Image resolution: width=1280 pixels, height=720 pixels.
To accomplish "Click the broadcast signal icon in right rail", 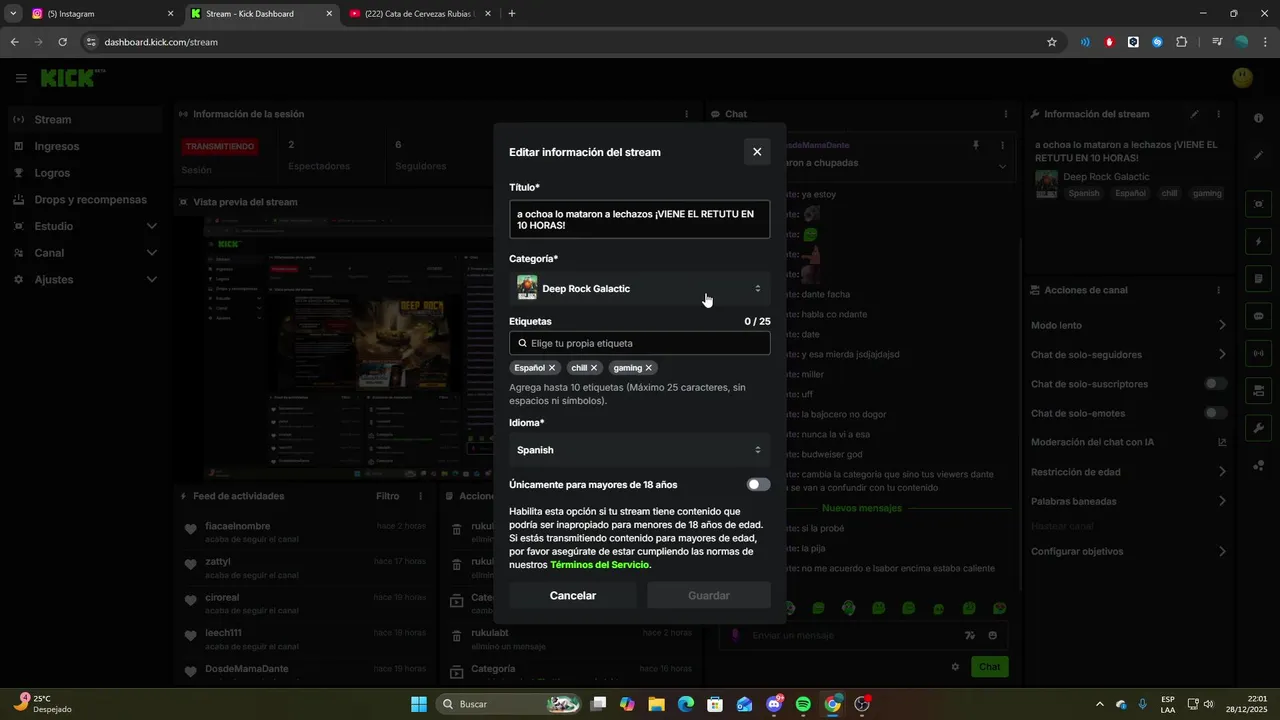I will [1259, 353].
